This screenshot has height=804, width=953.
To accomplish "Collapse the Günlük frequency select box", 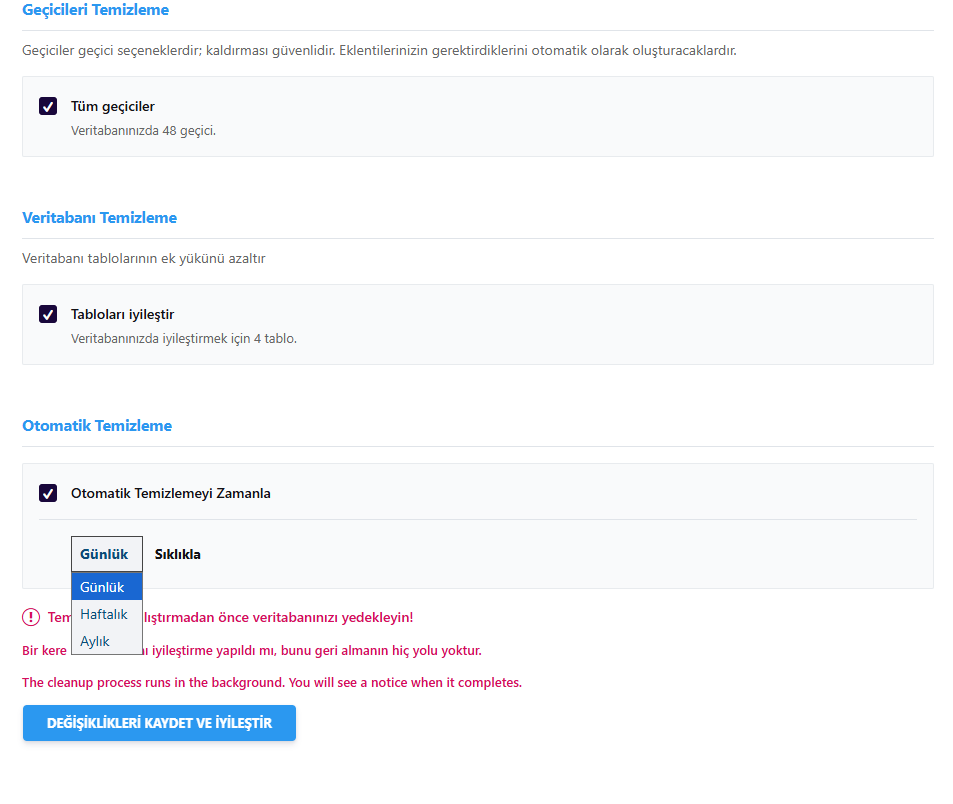I will 106,554.
